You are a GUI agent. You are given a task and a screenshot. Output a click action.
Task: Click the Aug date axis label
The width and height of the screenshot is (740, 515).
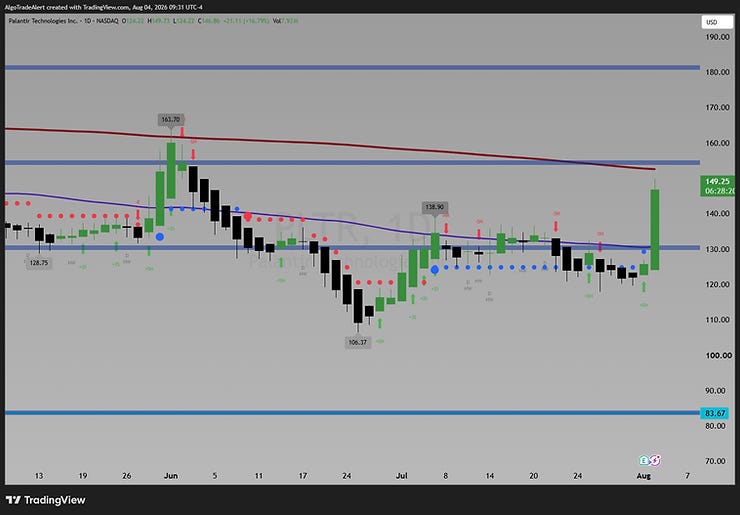[x=644, y=476]
